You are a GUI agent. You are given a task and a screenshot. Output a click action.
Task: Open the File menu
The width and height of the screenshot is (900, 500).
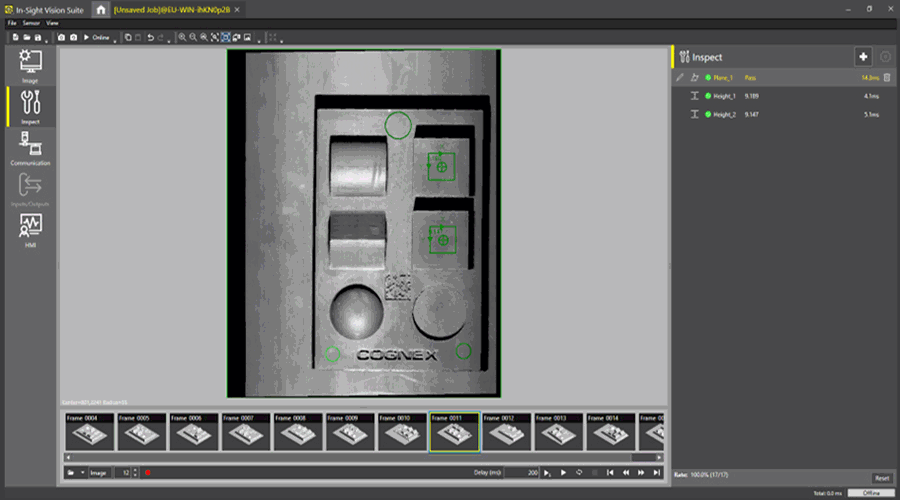point(12,22)
